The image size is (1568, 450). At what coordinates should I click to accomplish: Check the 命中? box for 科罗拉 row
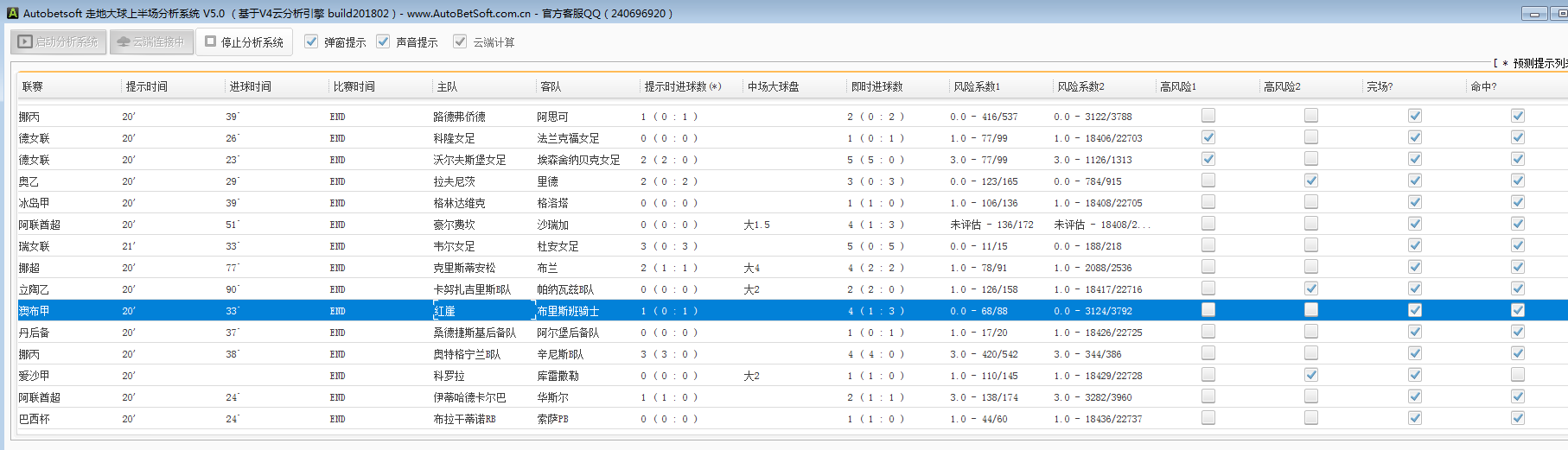[x=1518, y=375]
